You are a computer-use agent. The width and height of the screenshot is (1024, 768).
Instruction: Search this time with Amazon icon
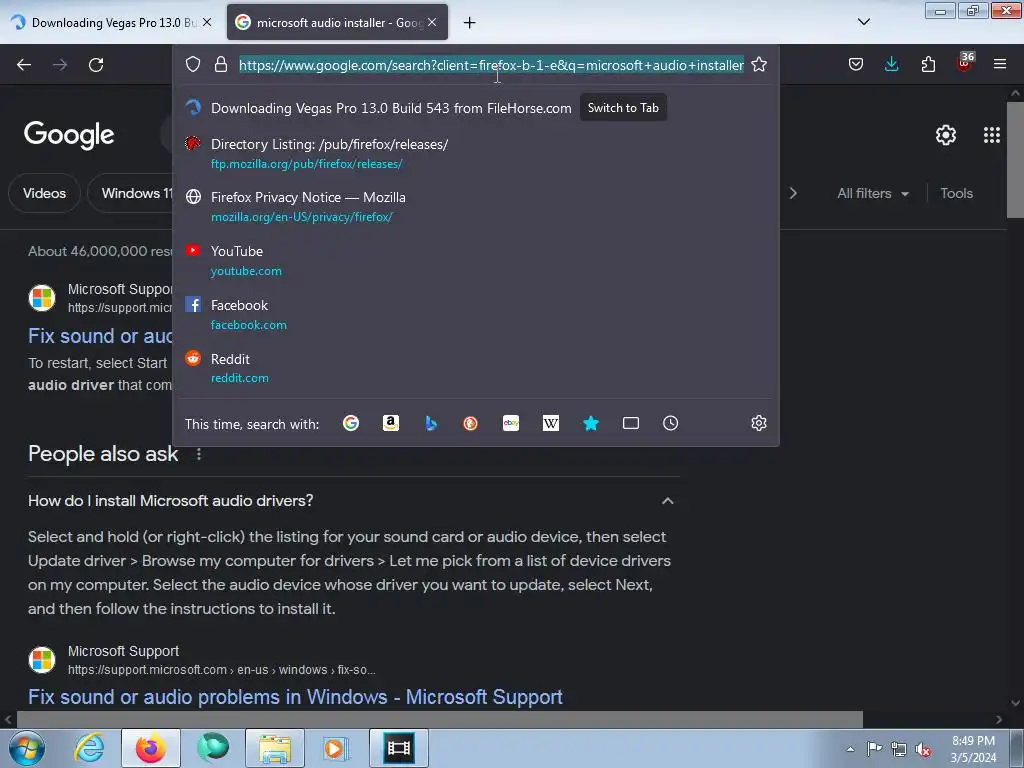pyautogui.click(x=391, y=423)
